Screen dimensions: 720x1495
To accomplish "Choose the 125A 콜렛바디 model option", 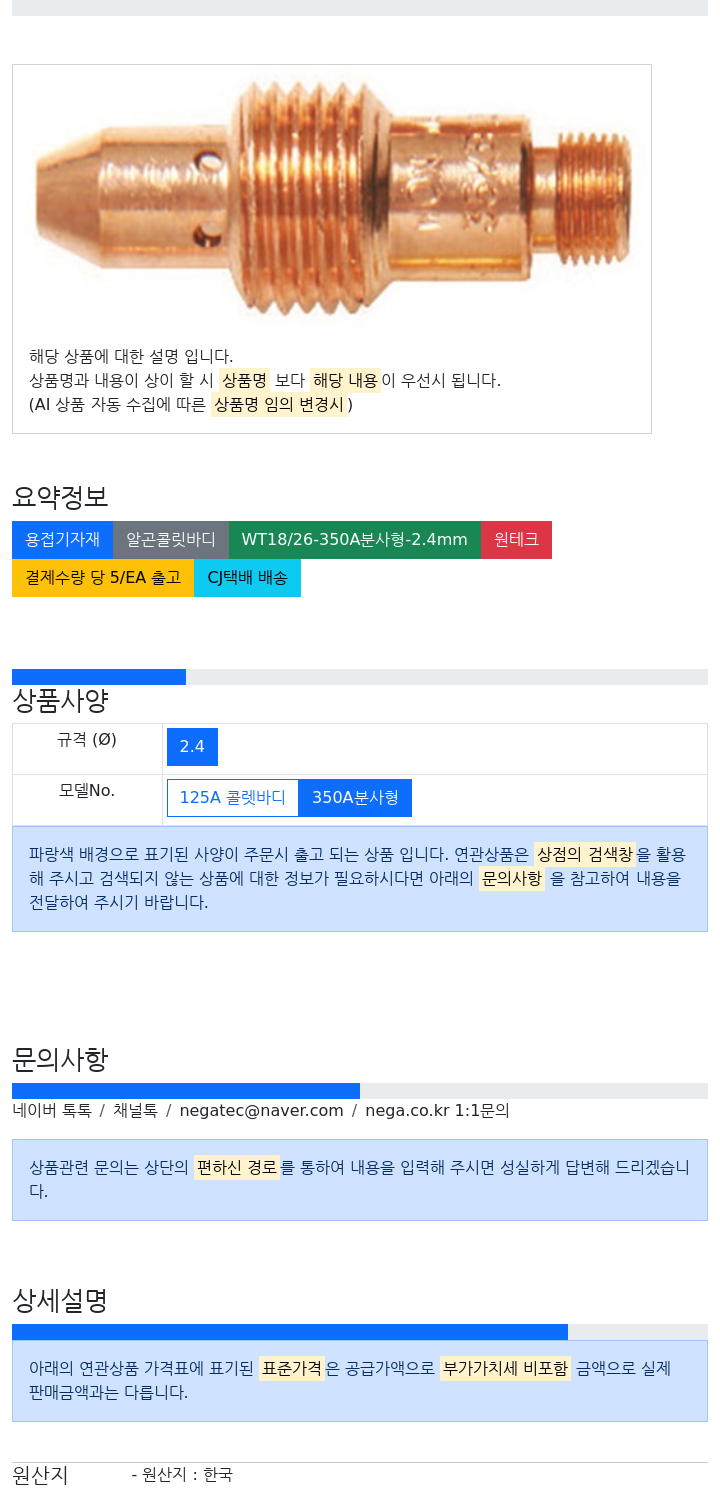I will point(233,798).
